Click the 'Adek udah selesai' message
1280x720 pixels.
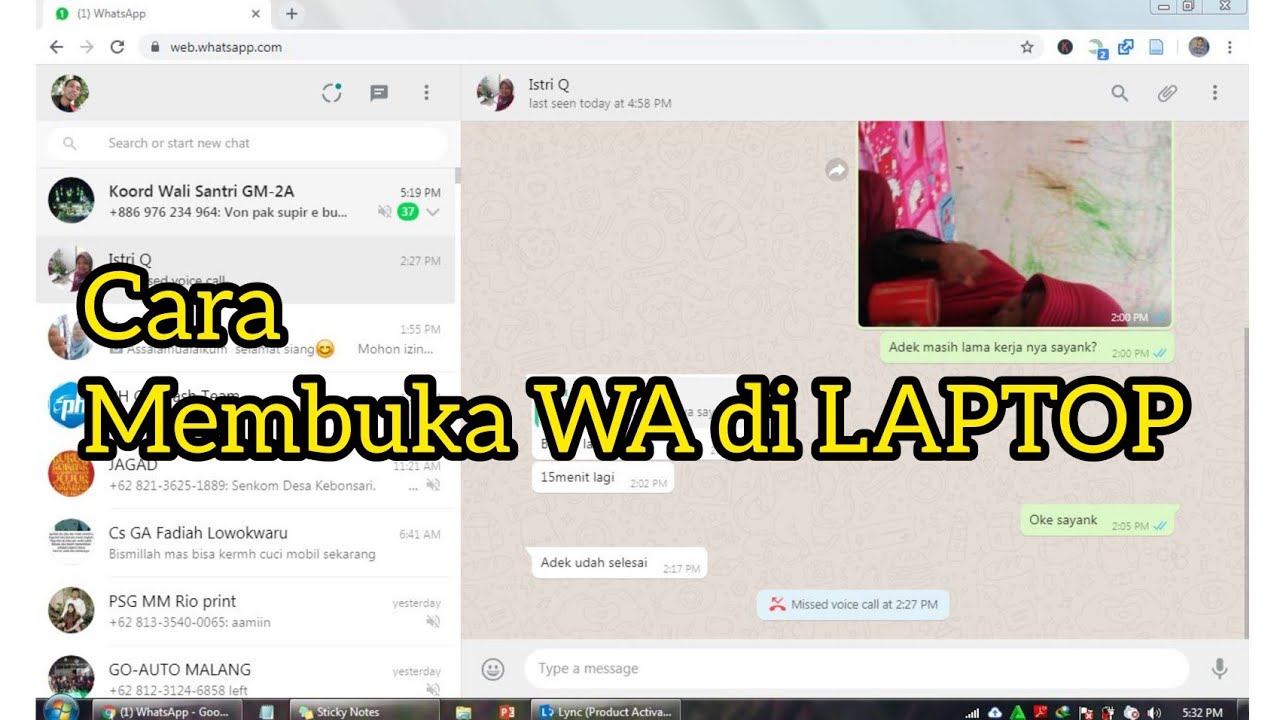click(617, 563)
